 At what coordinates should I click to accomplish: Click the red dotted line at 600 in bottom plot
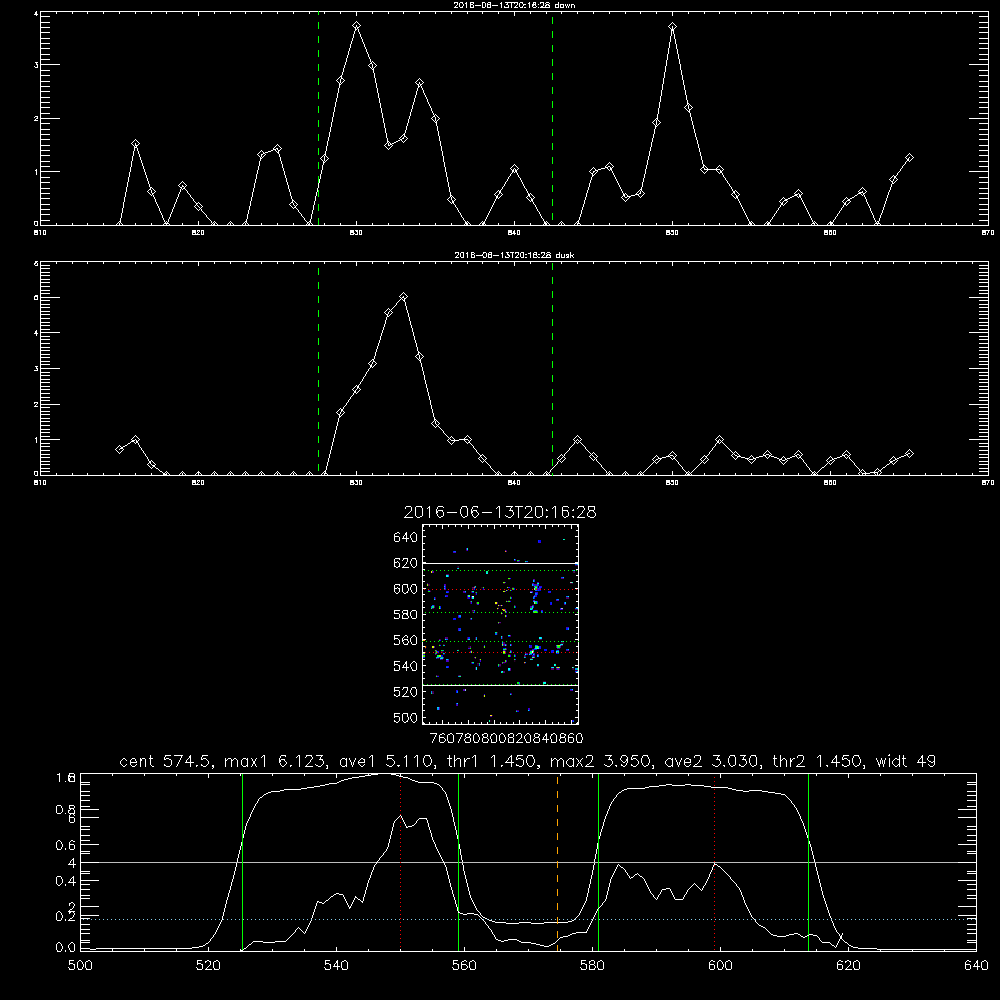(714, 862)
